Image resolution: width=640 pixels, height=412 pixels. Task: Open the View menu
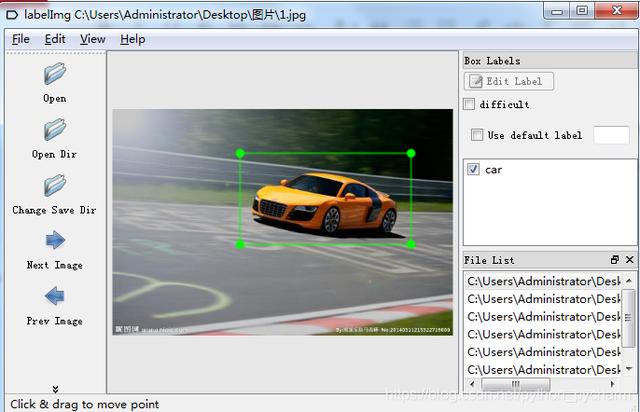[x=92, y=39]
